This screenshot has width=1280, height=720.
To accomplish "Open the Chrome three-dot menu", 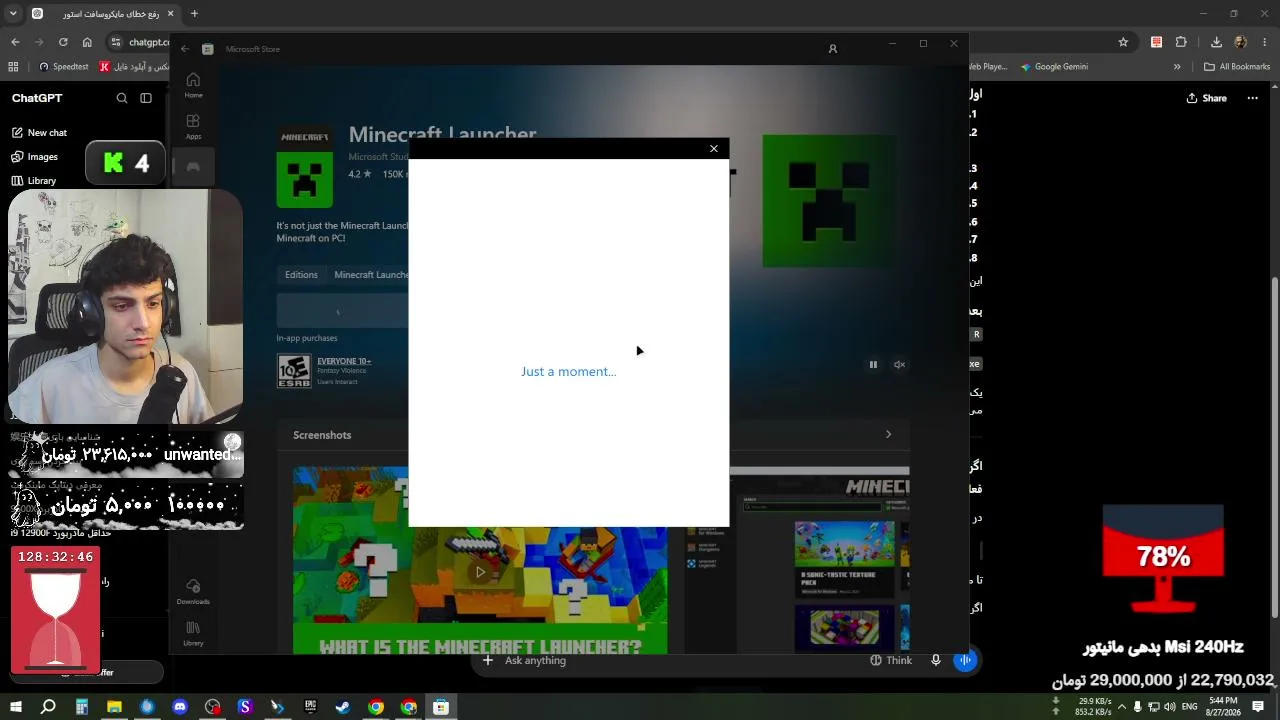I will click(1264, 42).
